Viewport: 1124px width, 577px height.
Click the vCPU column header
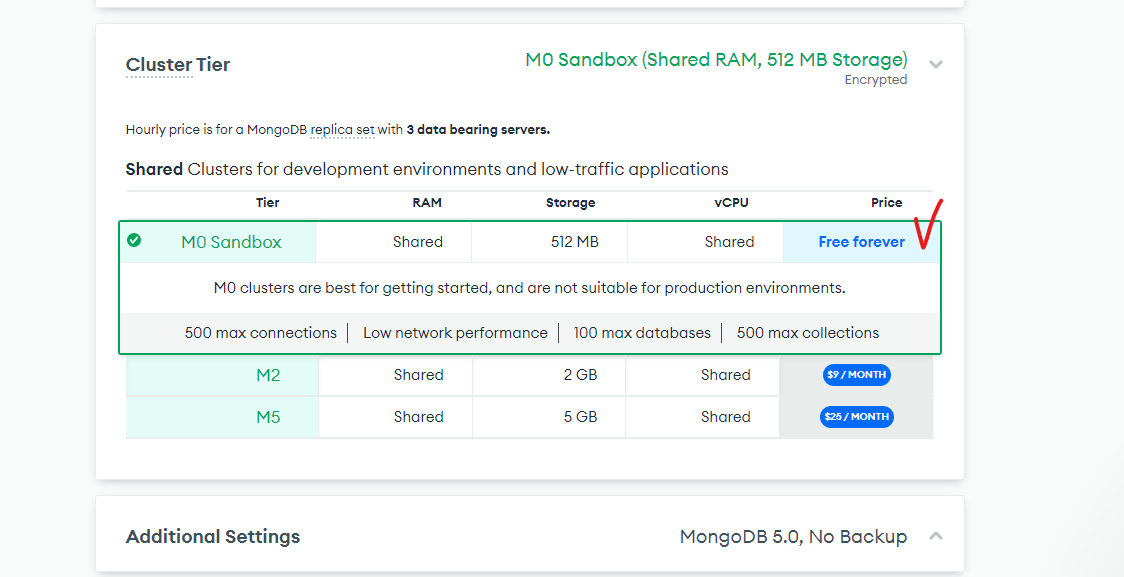click(x=731, y=203)
